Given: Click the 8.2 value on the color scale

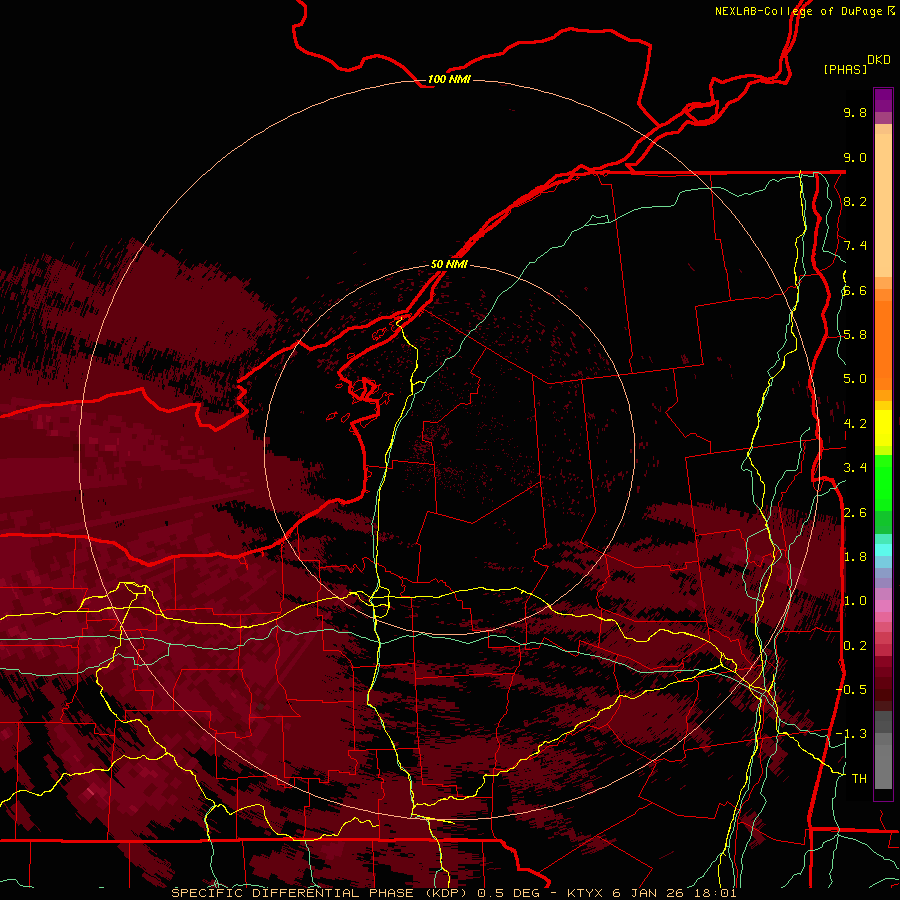Looking at the screenshot, I should pos(855,201).
